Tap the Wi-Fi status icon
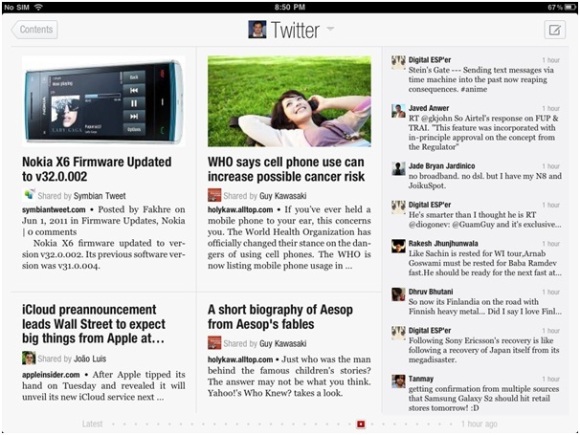Image resolution: width=580 pixels, height=435 pixels. pos(38,7)
